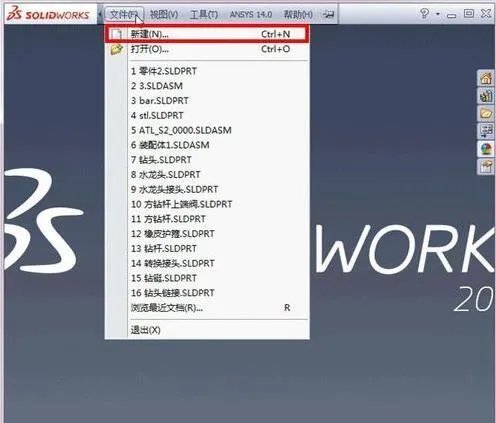Viewport: 496px width, 423px height.
Task: Open the Design Library task pane
Action: point(486,96)
